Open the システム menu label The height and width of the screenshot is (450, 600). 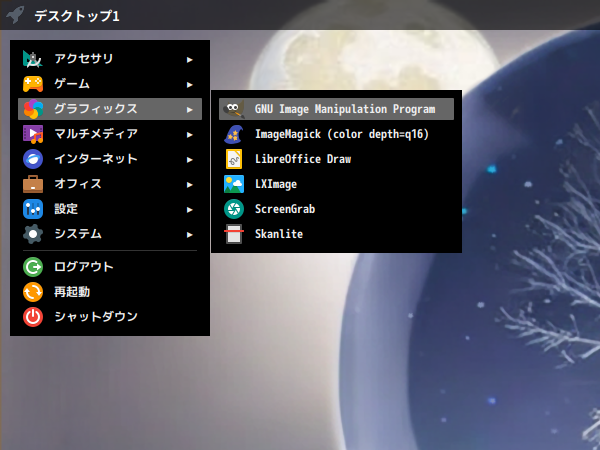78,233
